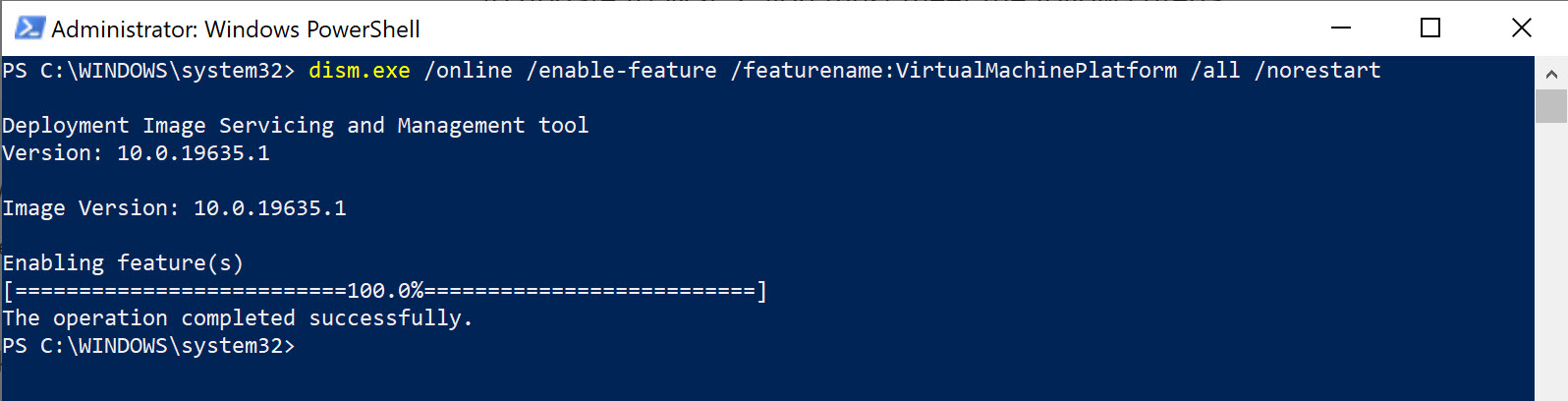The width and height of the screenshot is (1568, 401).
Task: Close the PowerShell window
Action: (x=1521, y=29)
